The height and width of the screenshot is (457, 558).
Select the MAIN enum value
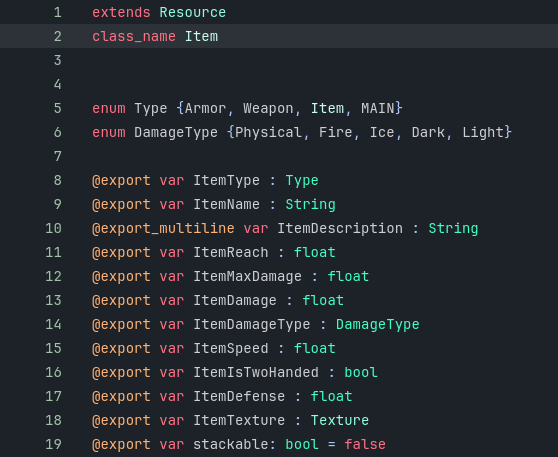(x=378, y=108)
